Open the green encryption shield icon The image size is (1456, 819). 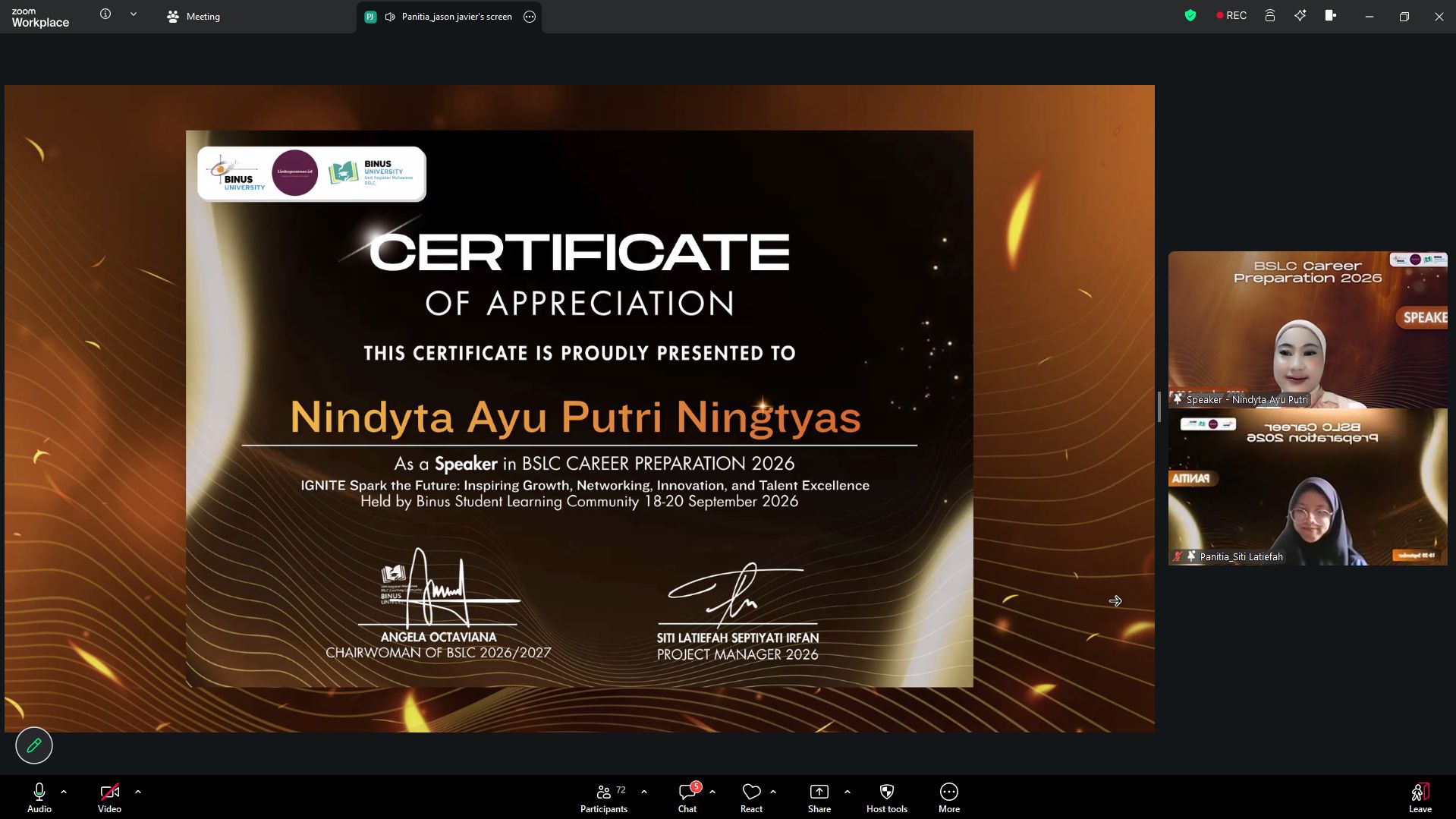click(x=1190, y=15)
